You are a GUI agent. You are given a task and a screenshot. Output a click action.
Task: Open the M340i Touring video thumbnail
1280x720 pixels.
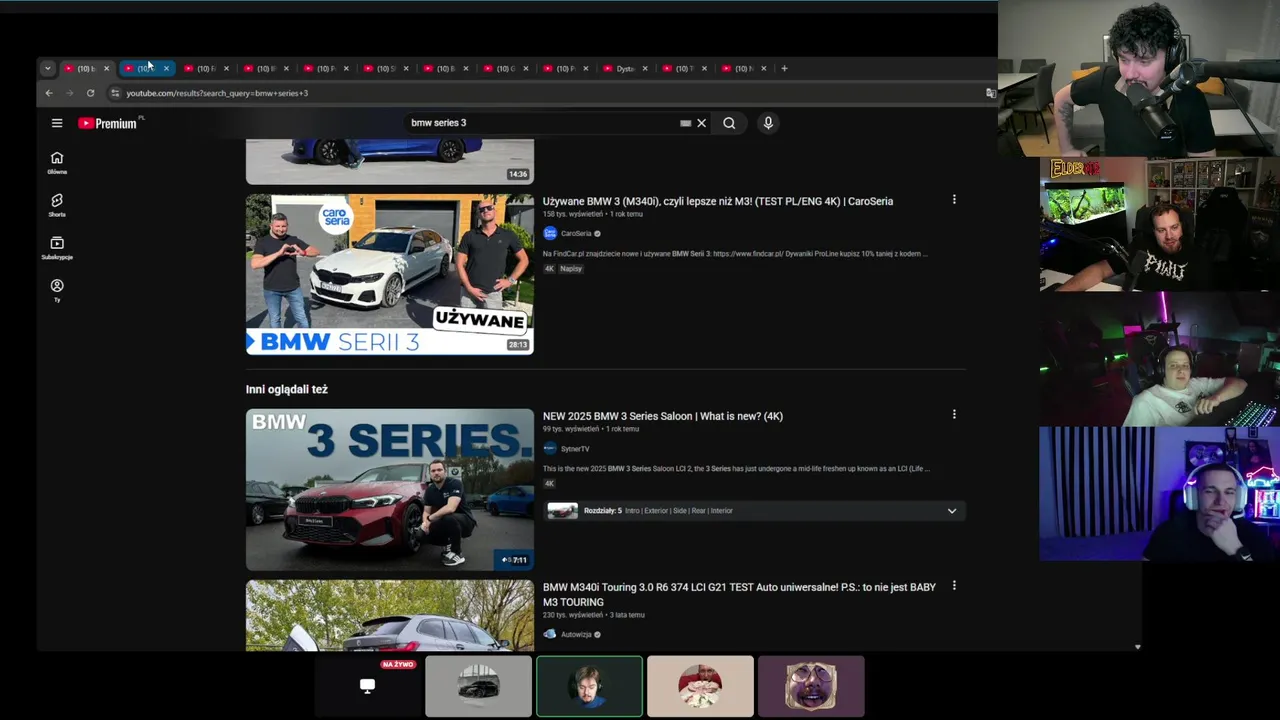(390, 615)
